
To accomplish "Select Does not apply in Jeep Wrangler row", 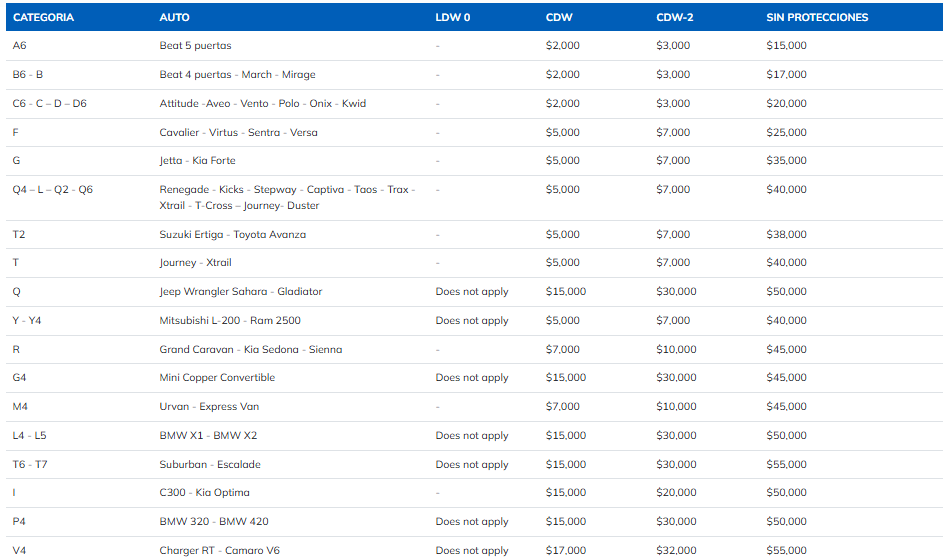I will pos(472,292).
